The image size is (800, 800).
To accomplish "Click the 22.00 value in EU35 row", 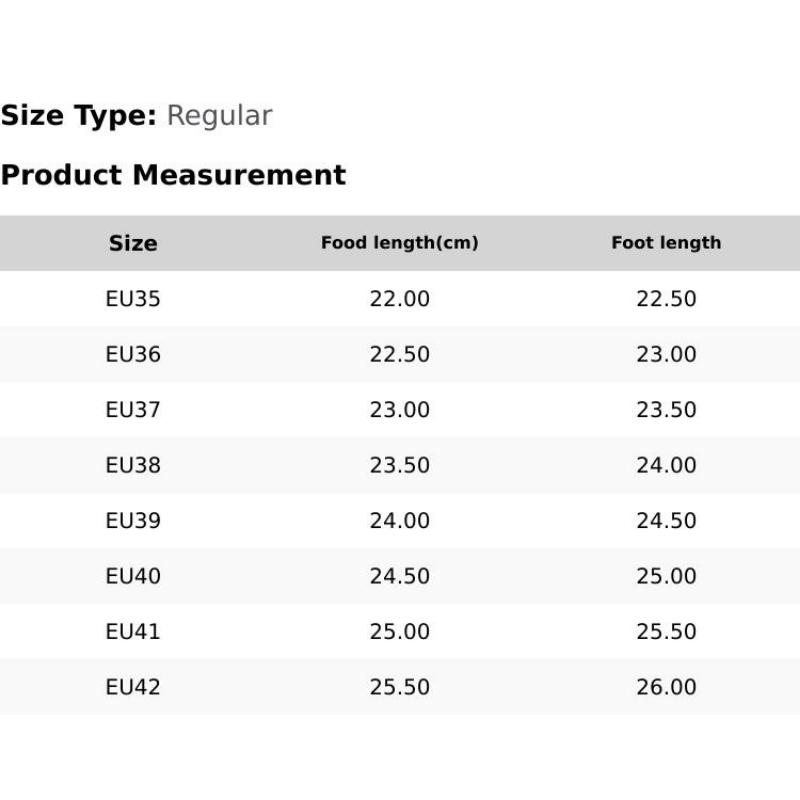I will (x=399, y=299).
